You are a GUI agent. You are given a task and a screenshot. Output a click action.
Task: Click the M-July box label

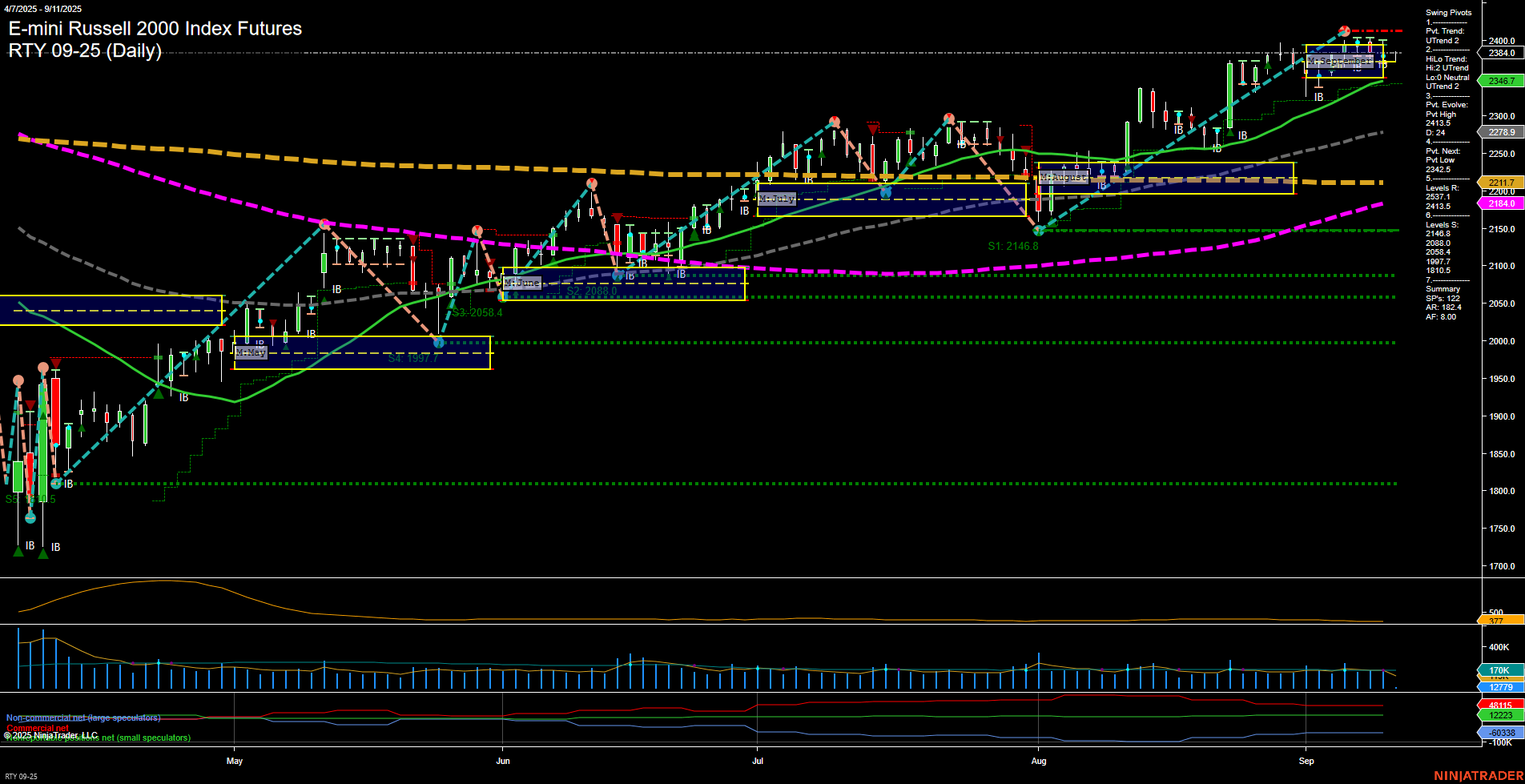click(x=776, y=199)
